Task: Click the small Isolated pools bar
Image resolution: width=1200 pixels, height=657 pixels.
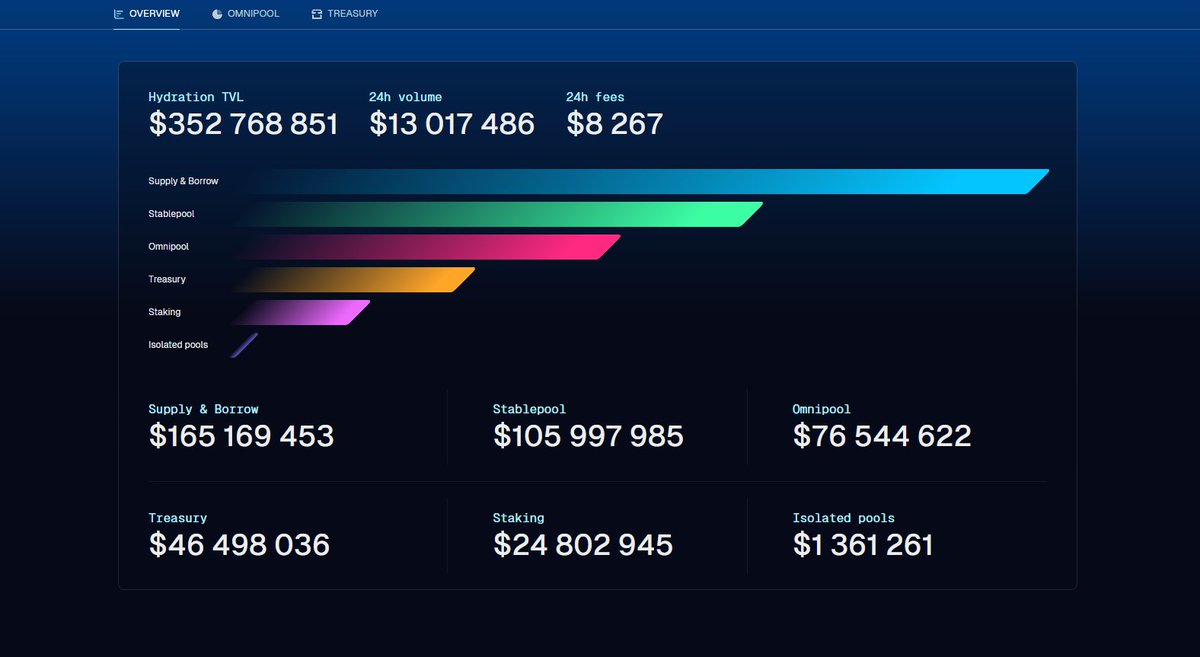Action: pyautogui.click(x=244, y=345)
